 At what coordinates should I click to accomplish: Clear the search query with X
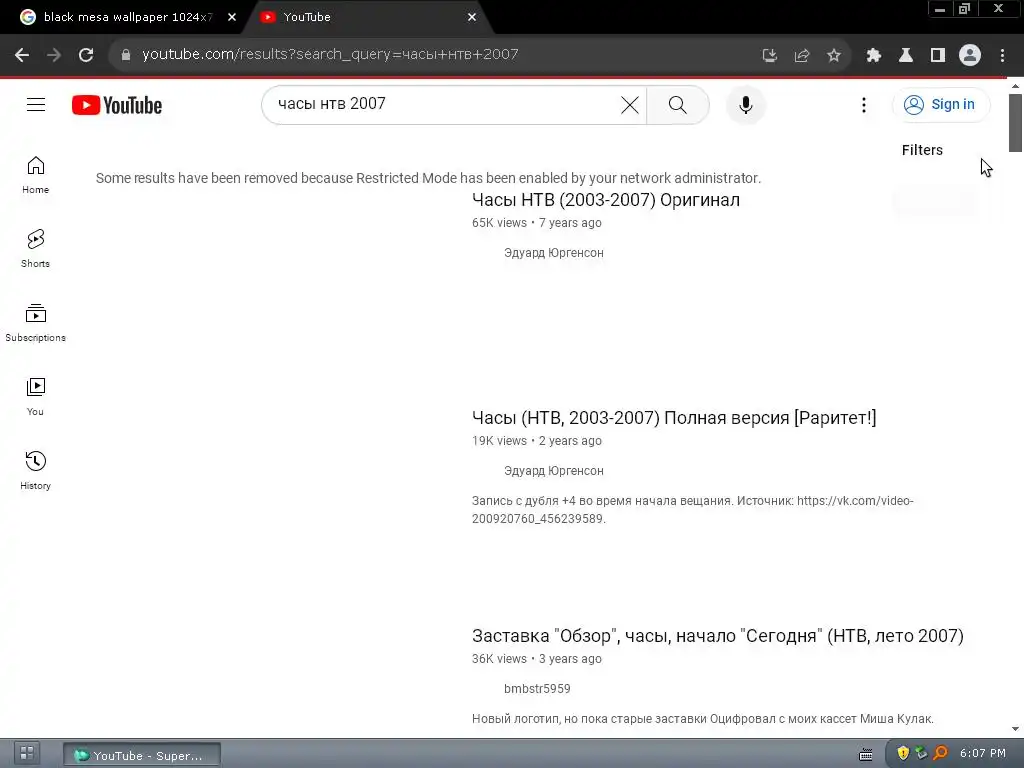630,104
